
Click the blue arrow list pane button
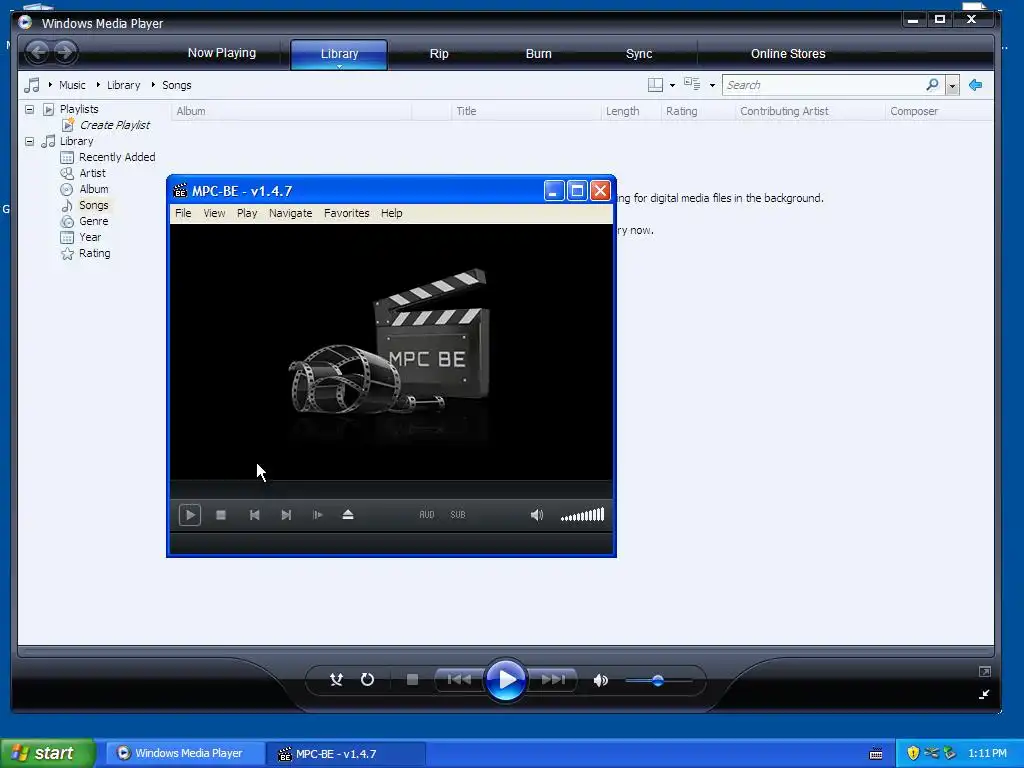[x=976, y=85]
